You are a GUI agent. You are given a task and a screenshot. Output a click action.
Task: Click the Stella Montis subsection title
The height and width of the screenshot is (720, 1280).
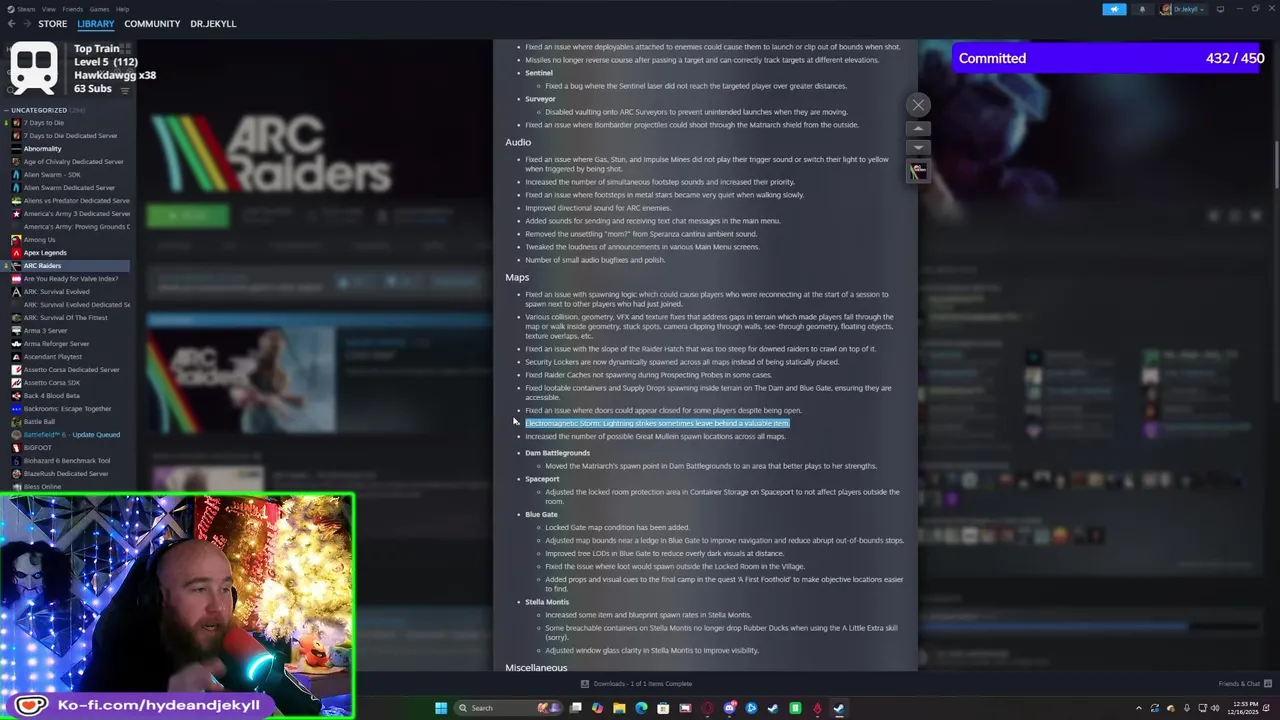point(547,602)
